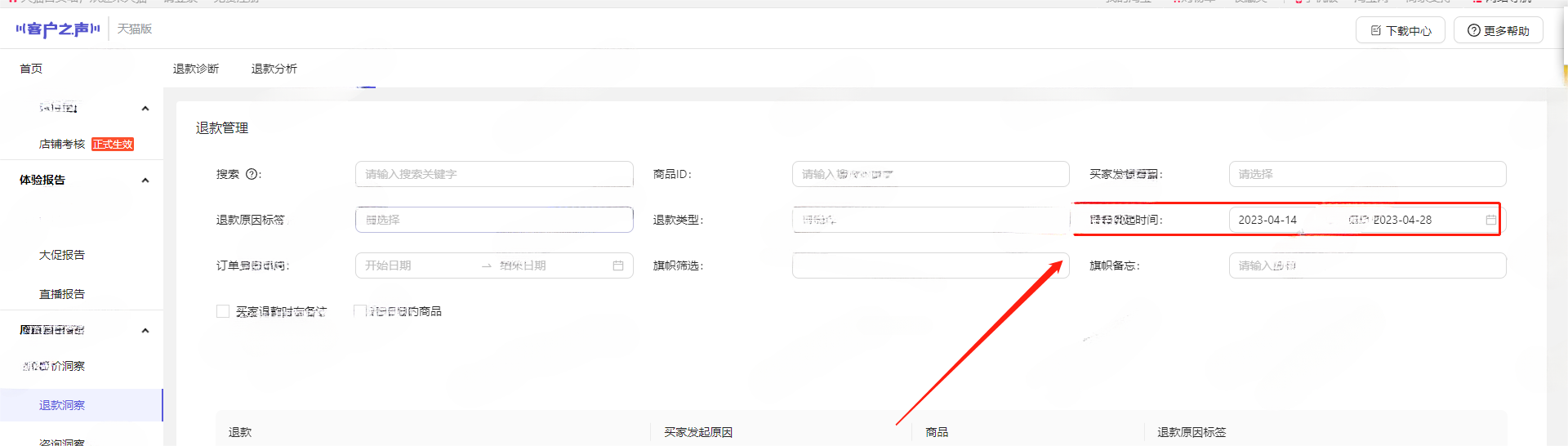Click the 客户之声 logo
The image size is (1568, 446).
(x=57, y=29)
